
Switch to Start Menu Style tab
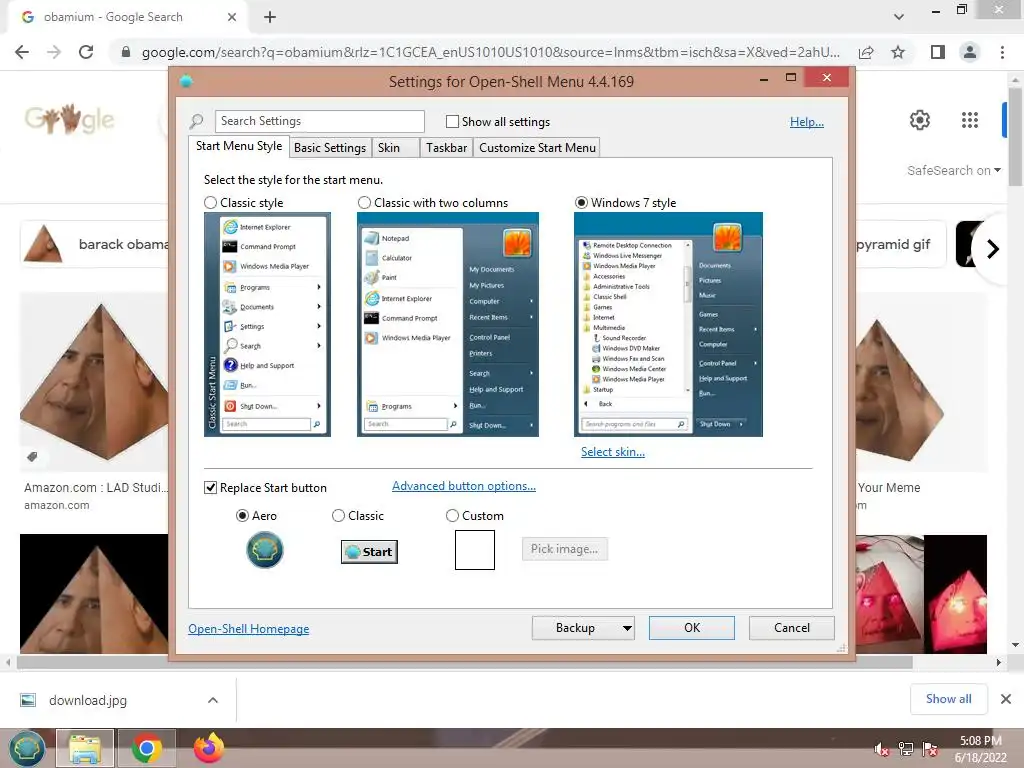[x=239, y=146]
